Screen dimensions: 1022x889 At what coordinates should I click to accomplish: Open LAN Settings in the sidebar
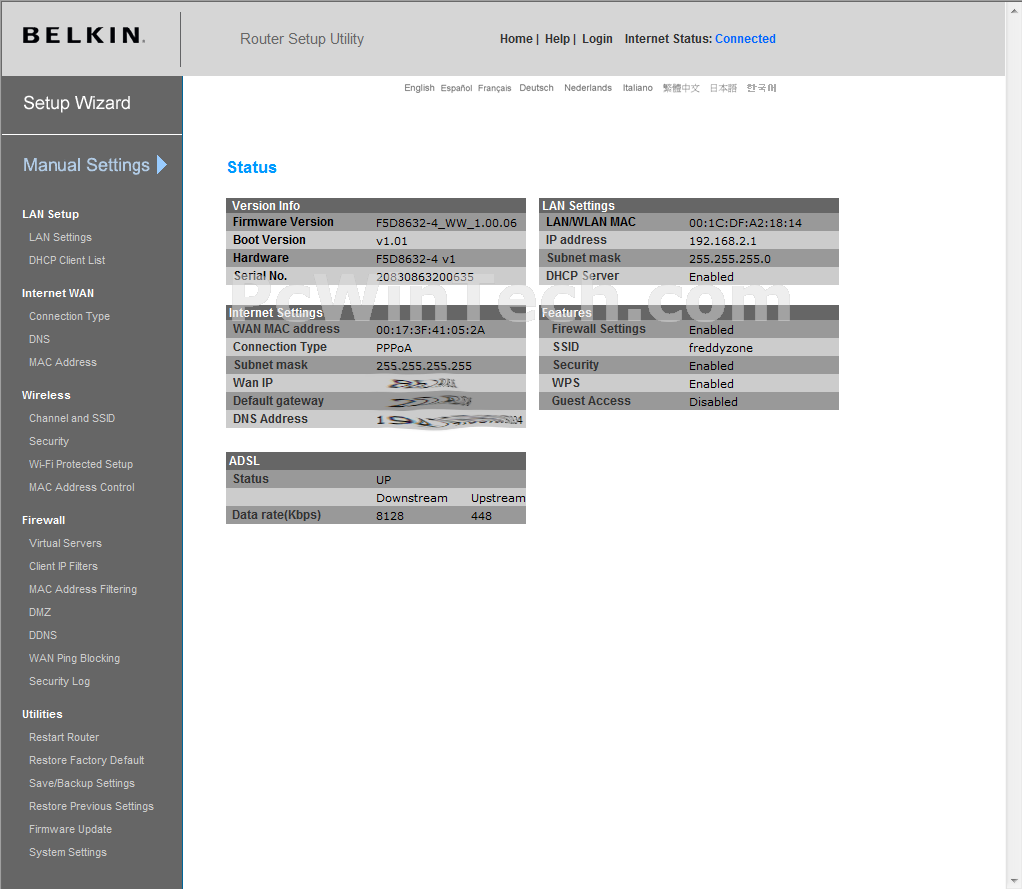[60, 237]
